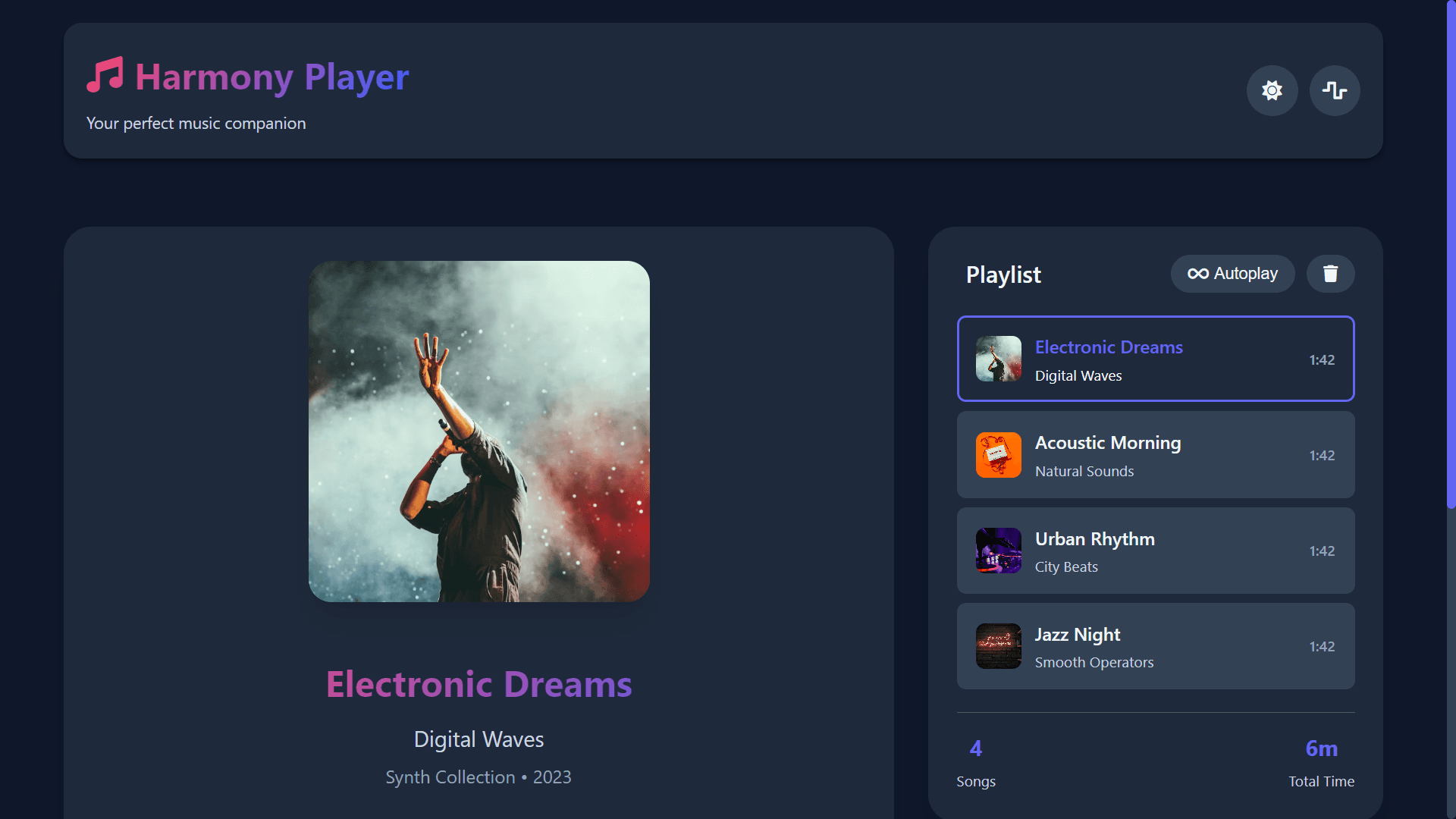Click the infinity icon inside the Autoplay button
Viewport: 1456px width, 819px height.
pos(1199,274)
